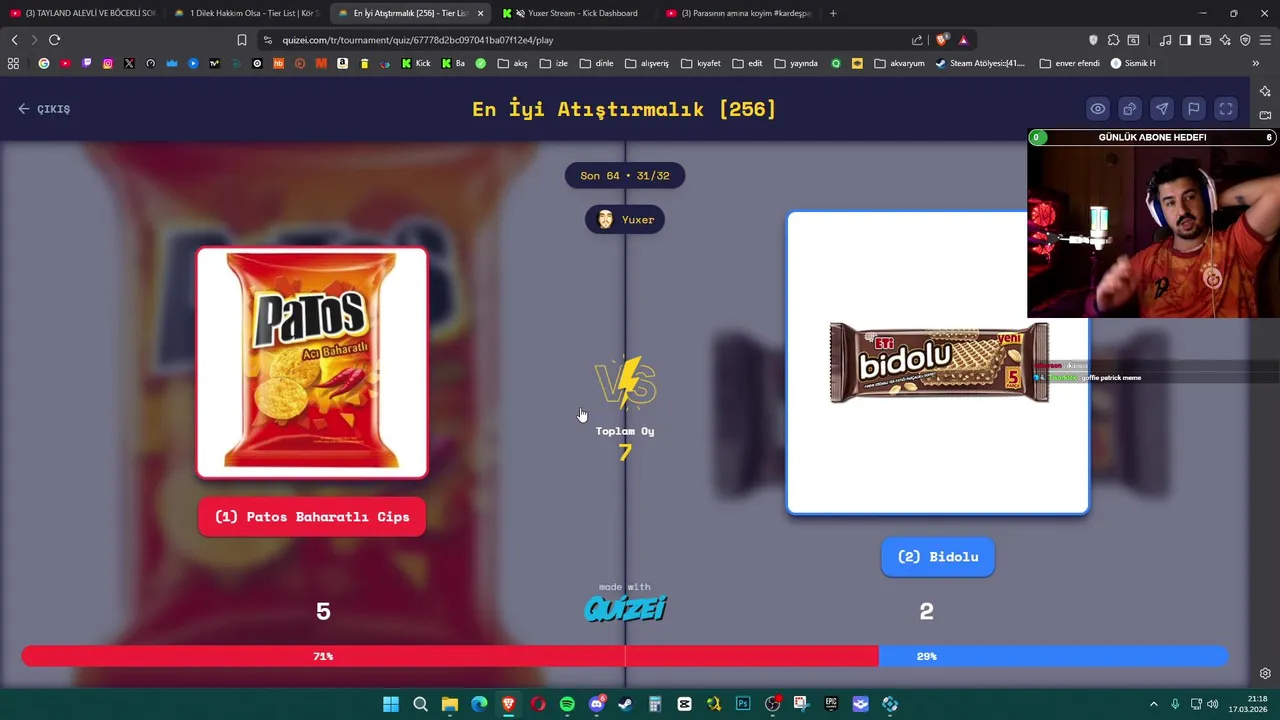
Task: Switch to 1 Dilek Hakkım Olsa tab
Action: [247, 13]
